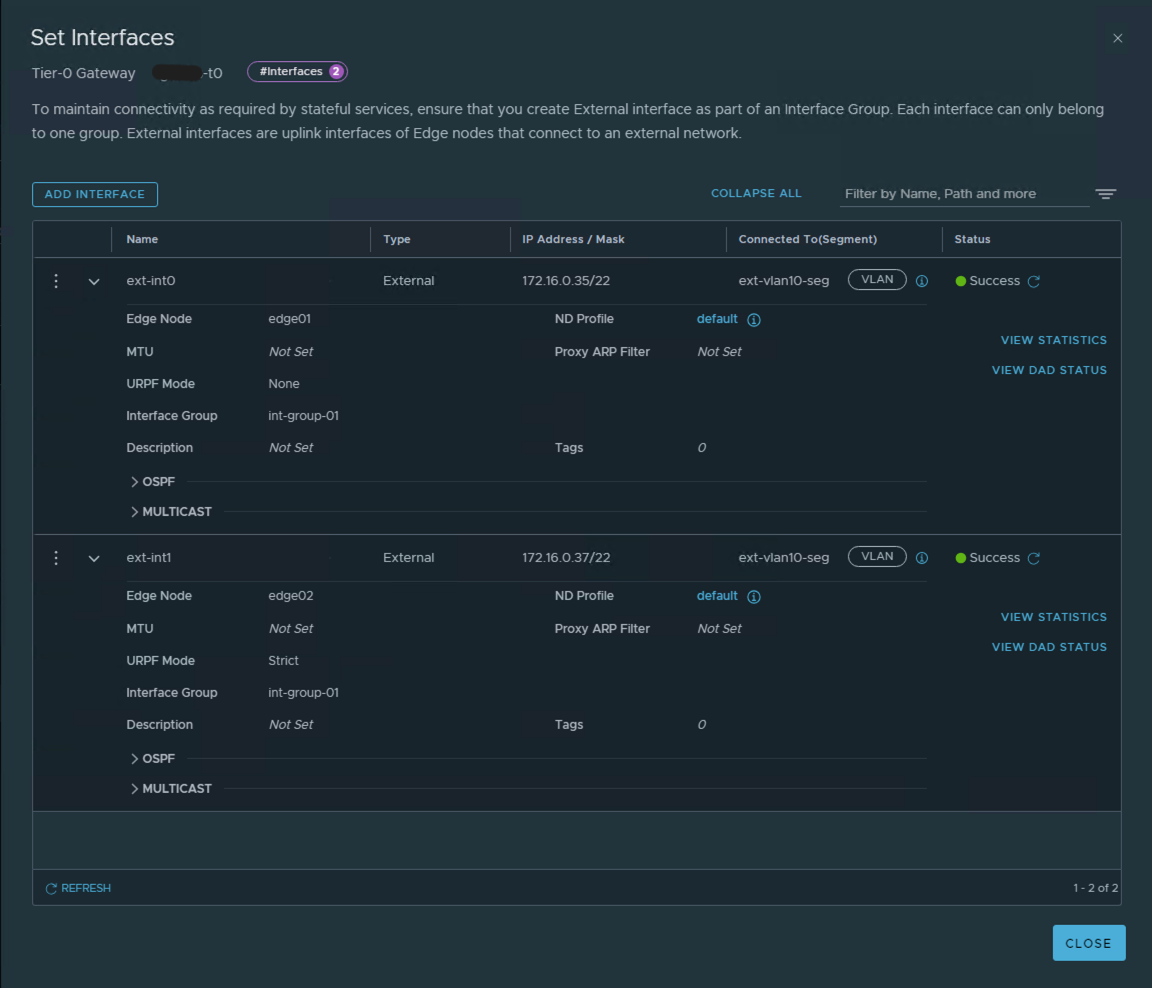Click the Type column header
1152x988 pixels.
[397, 239]
